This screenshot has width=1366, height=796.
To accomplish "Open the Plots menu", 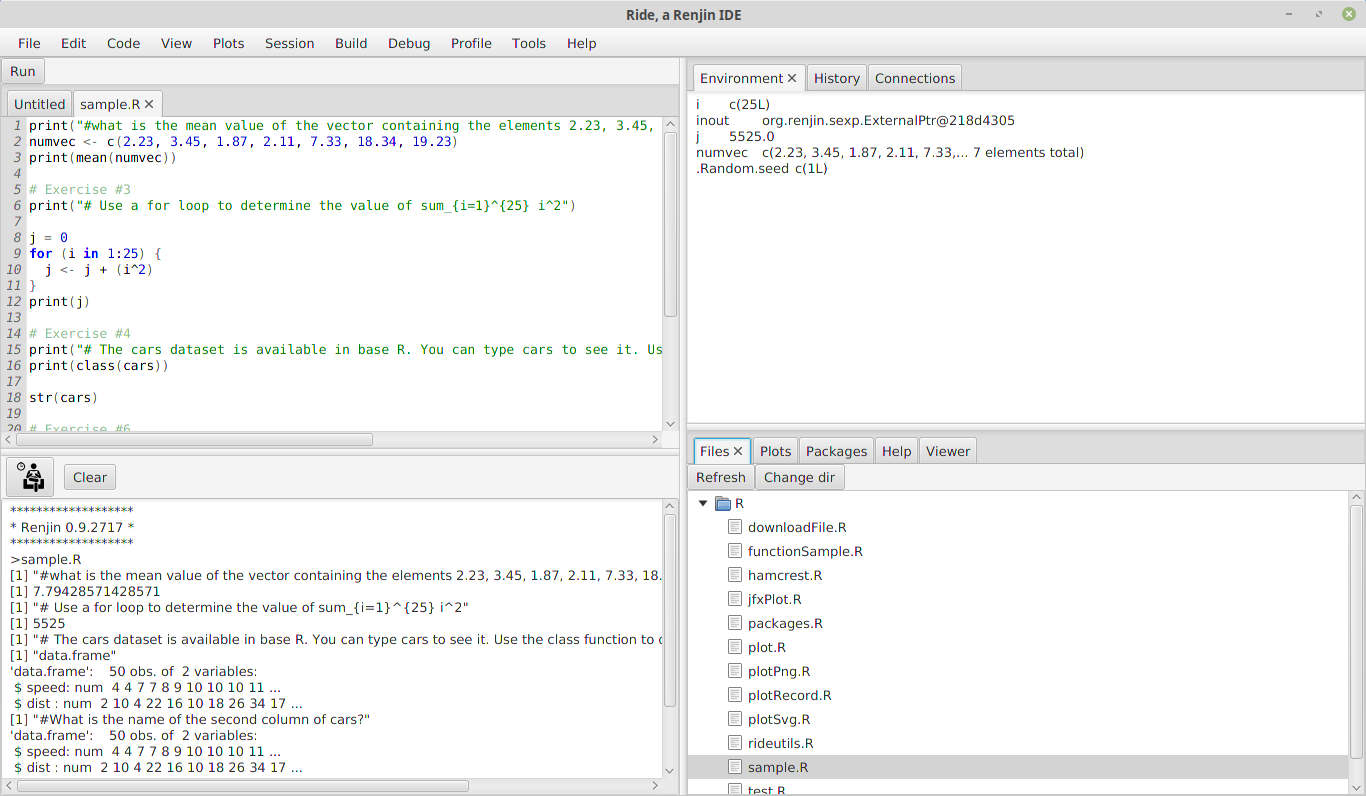I will pyautogui.click(x=228, y=43).
